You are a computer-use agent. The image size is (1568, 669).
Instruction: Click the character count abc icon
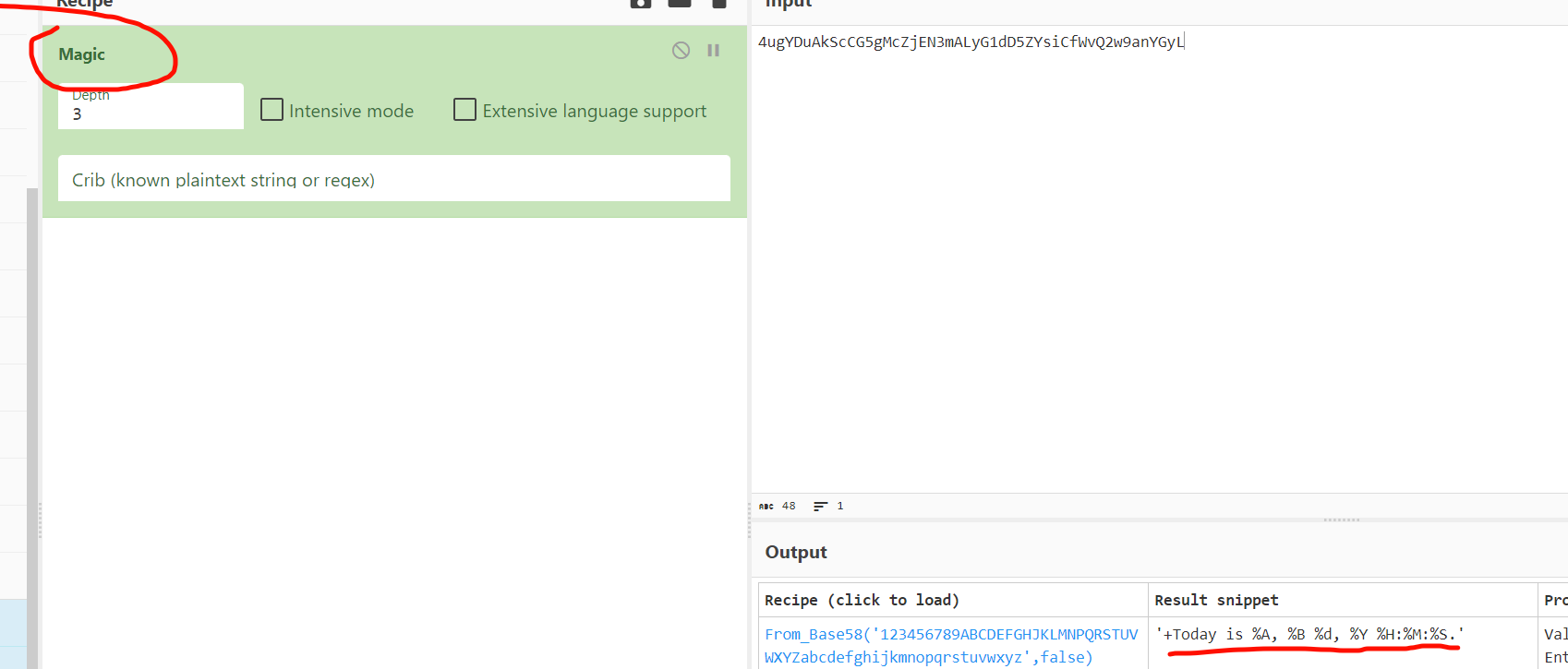pyautogui.click(x=766, y=507)
